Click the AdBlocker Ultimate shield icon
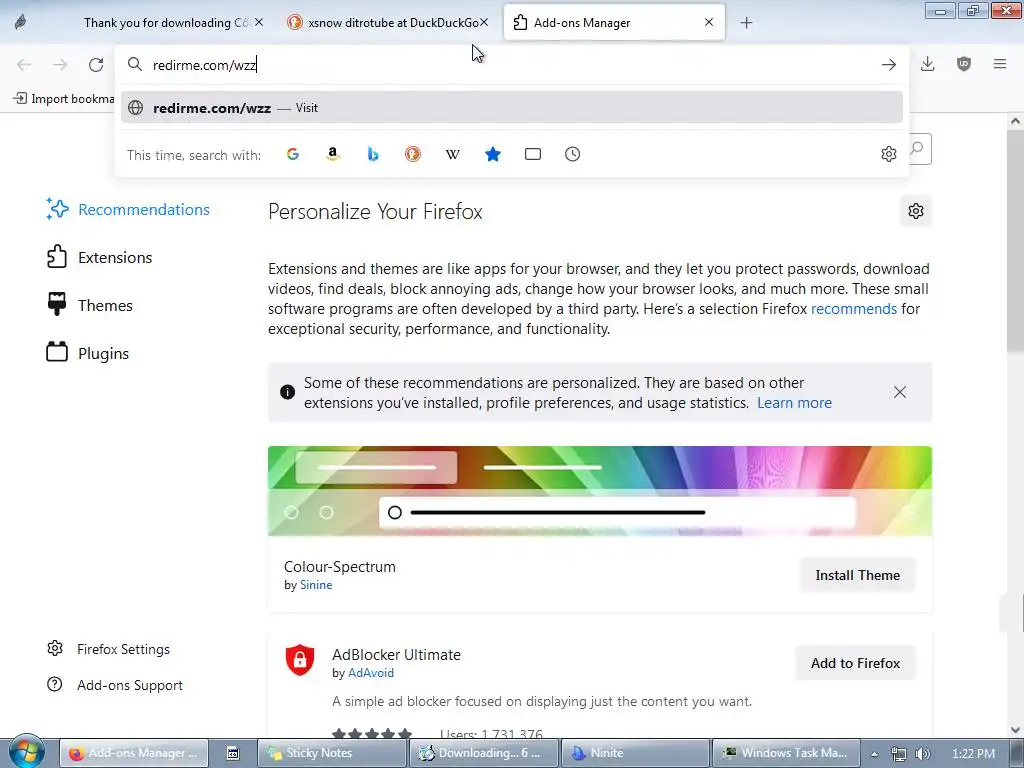 pos(300,660)
